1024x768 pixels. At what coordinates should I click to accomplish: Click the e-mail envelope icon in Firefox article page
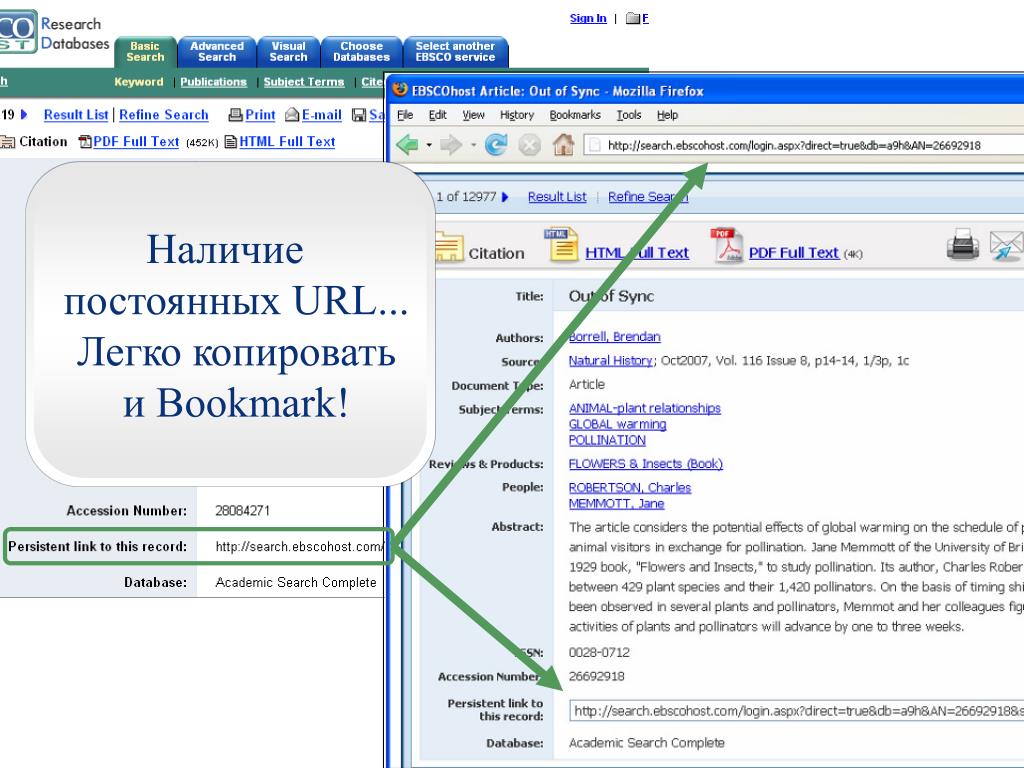[1006, 246]
